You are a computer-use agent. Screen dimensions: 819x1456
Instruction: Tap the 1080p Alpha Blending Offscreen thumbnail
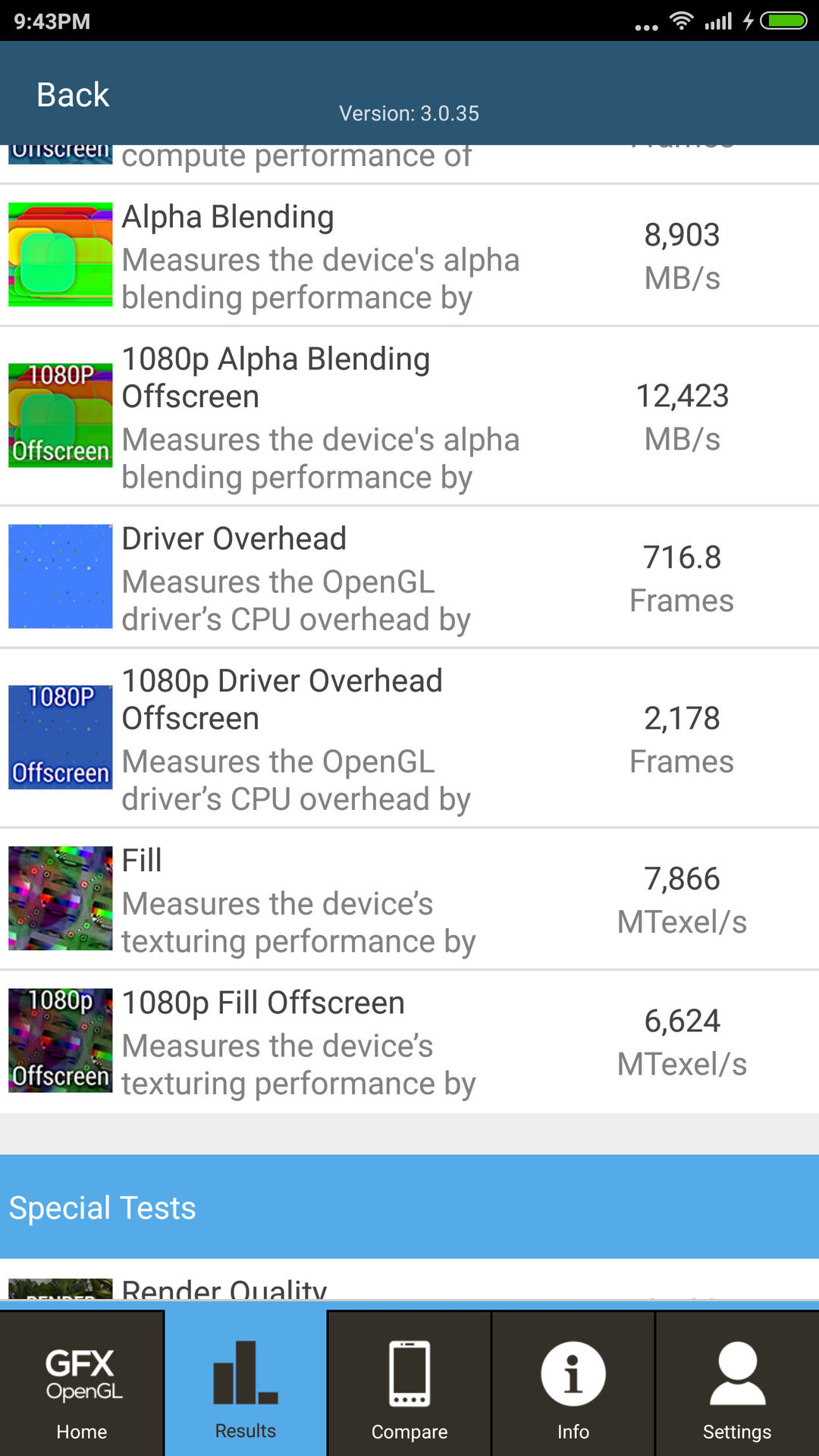[x=61, y=416]
